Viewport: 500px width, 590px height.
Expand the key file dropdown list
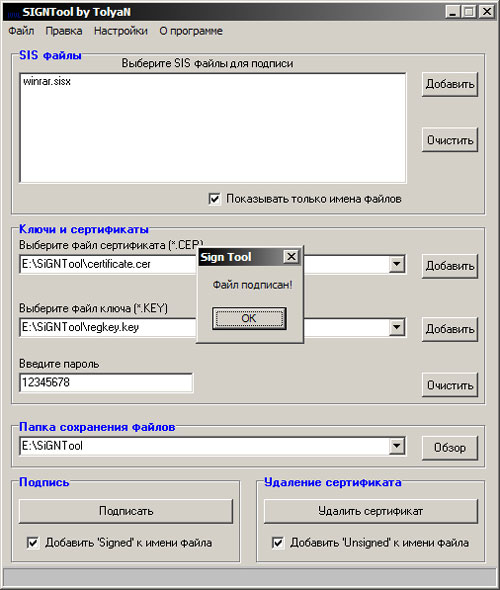pos(397,327)
